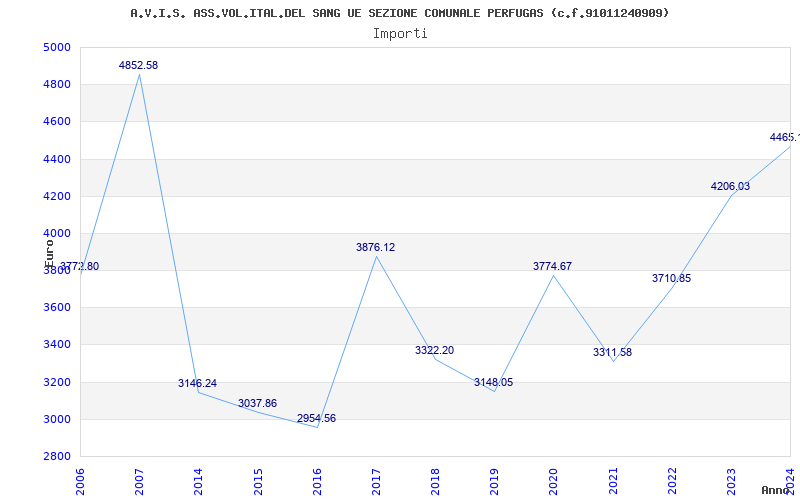Click the 2019 x-axis label
This screenshot has height=500, width=800.
tap(494, 482)
